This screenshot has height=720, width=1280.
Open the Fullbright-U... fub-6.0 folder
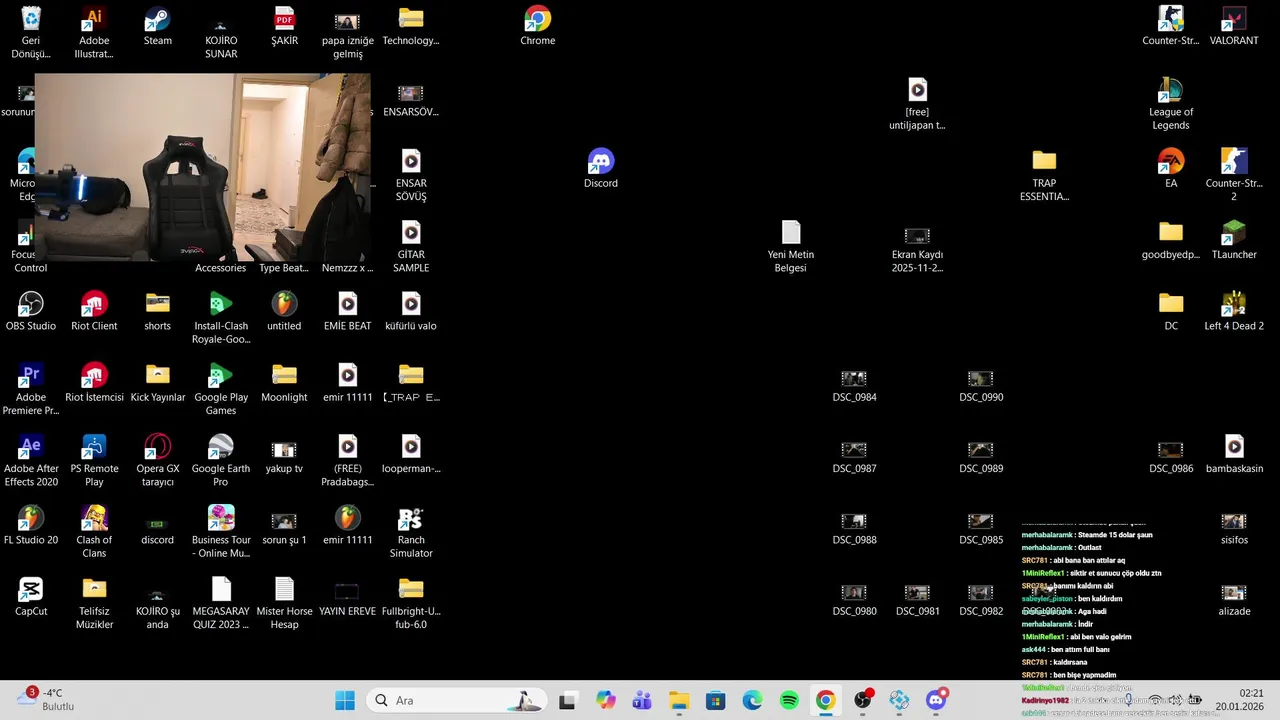click(x=411, y=602)
